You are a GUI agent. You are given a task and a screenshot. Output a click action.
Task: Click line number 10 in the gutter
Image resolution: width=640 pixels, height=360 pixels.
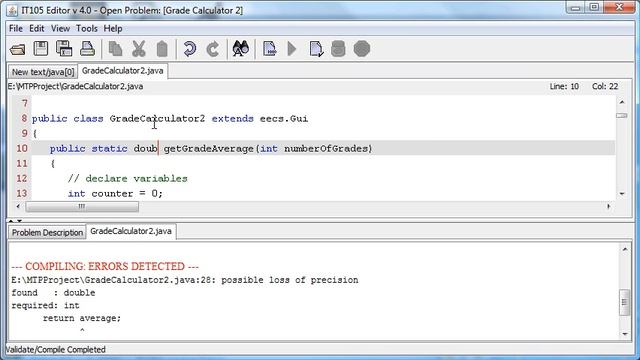[22, 148]
